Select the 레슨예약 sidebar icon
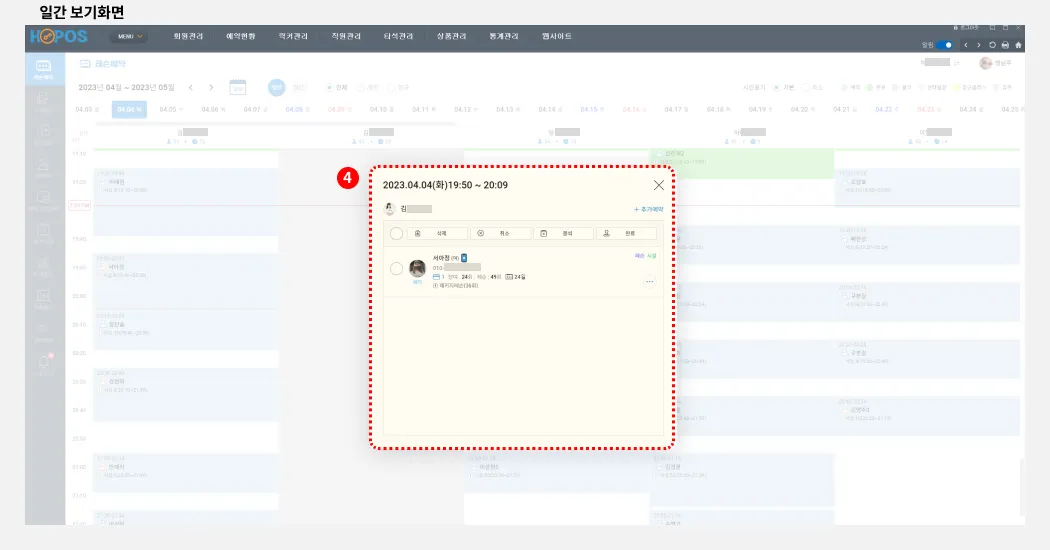Screen dimensions: 1050x550 pyautogui.click(x=44, y=69)
